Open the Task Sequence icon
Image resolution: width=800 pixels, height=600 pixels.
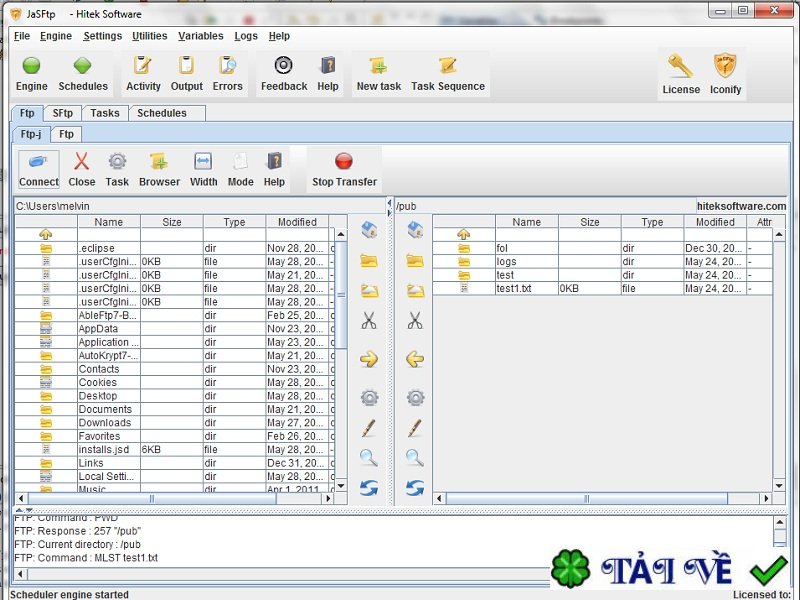tap(447, 66)
